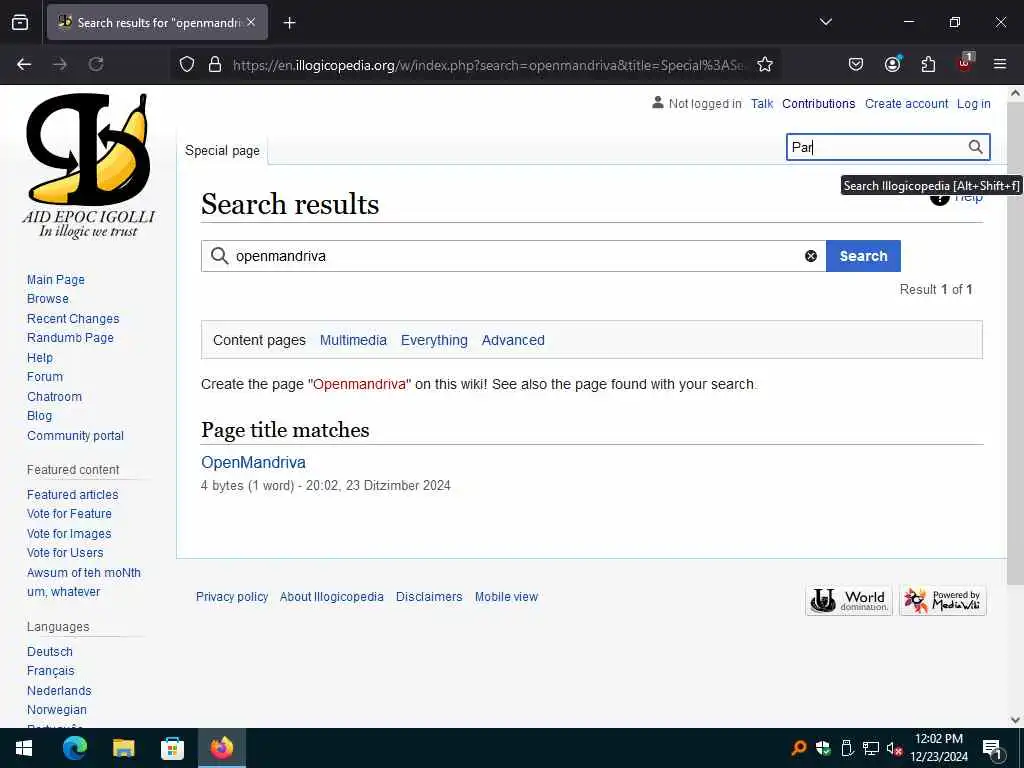Screen dimensions: 1024x768
Task: Switch language to Norwegian
Action: (57, 710)
